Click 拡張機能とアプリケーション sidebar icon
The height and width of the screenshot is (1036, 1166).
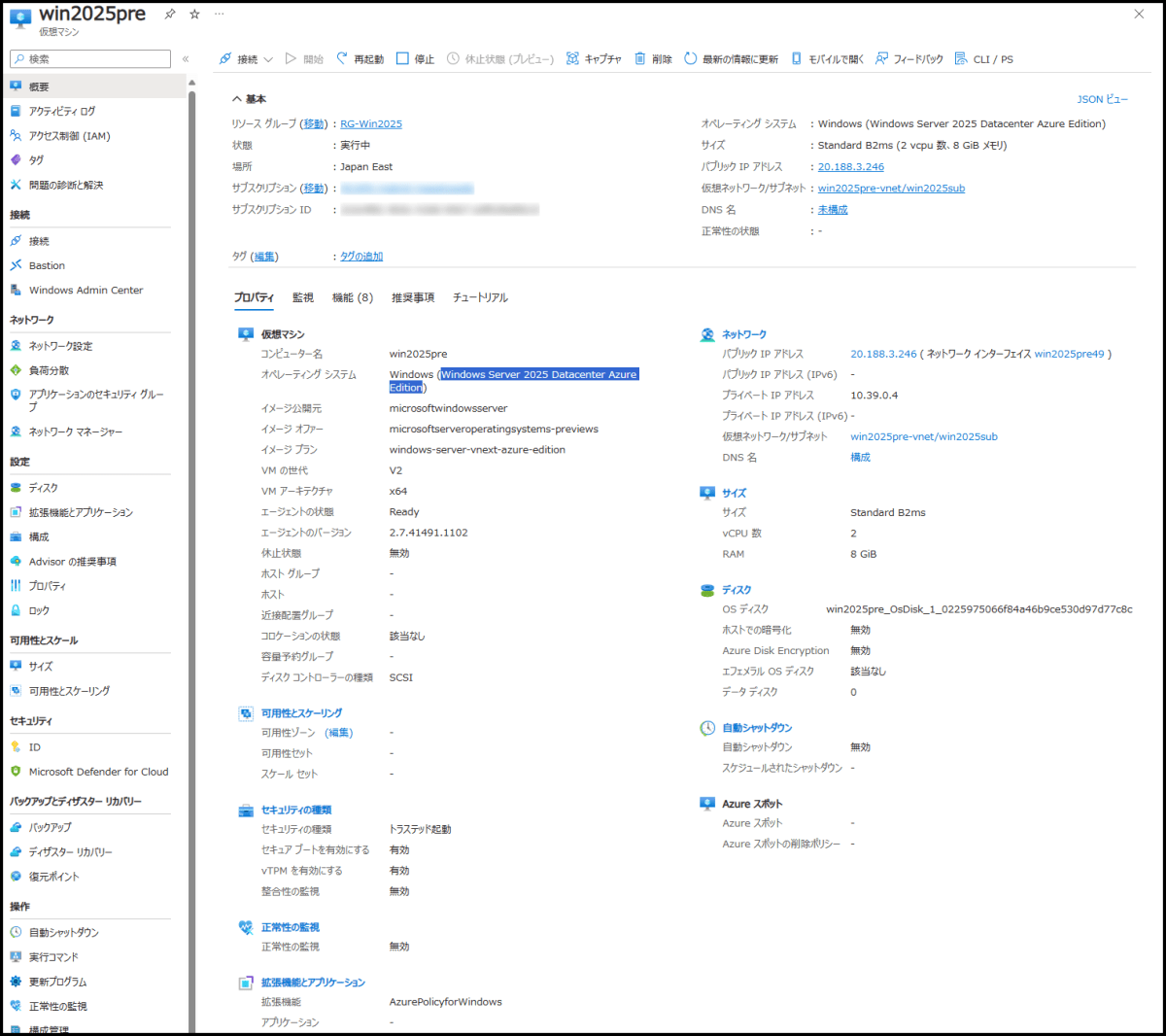coord(16,512)
